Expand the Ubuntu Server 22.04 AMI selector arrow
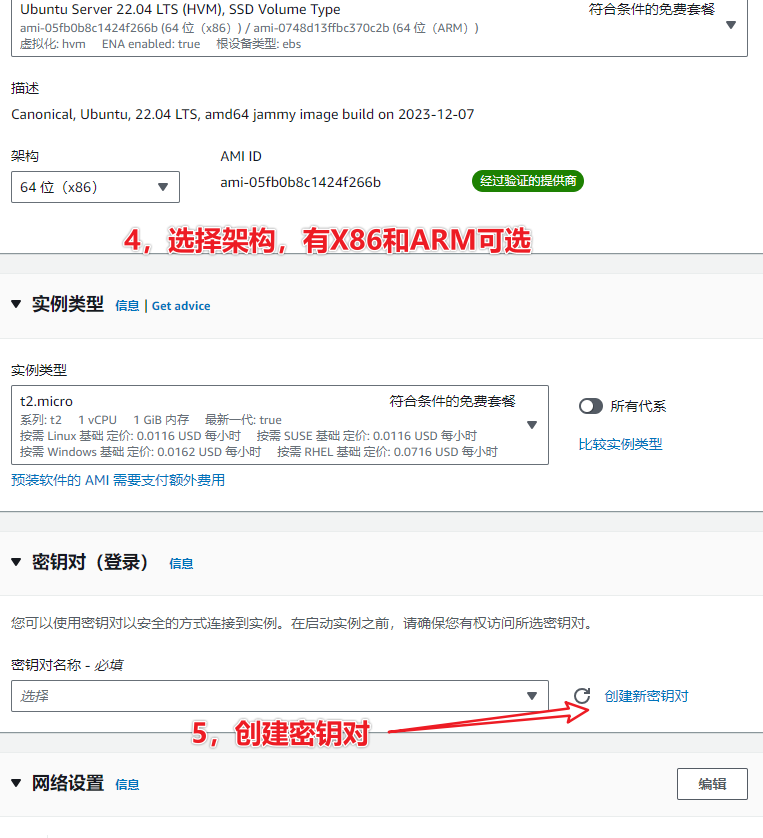The height and width of the screenshot is (838, 763). click(x=731, y=25)
